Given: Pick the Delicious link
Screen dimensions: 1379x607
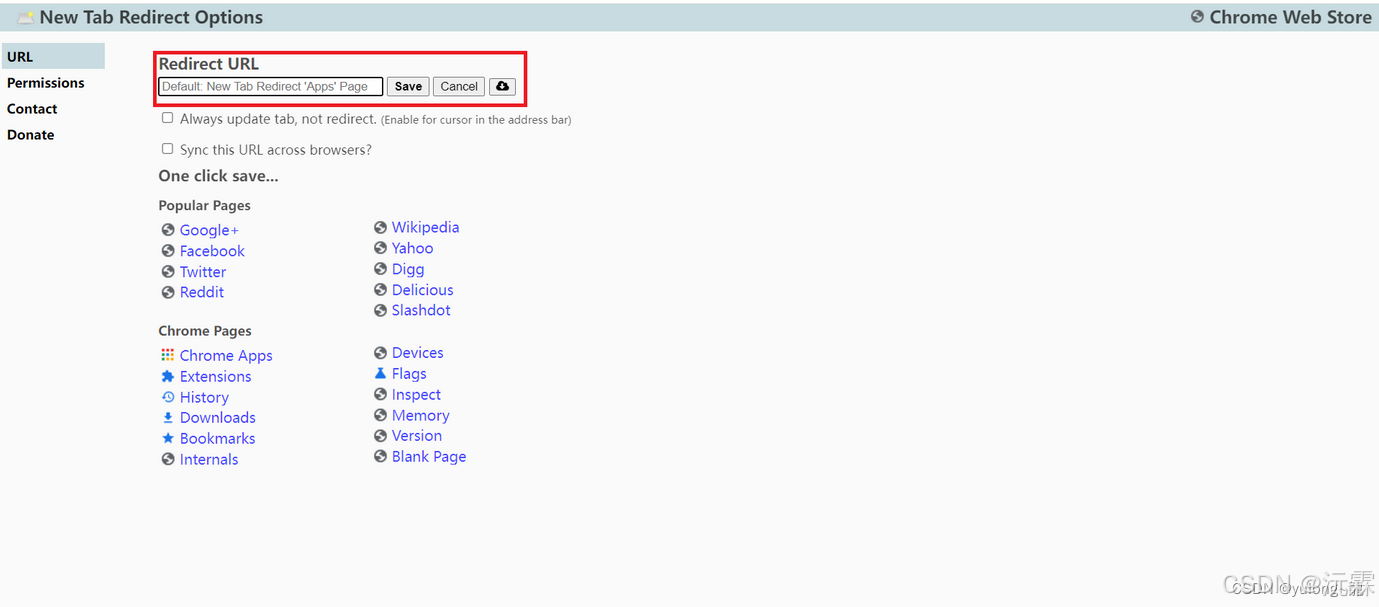Looking at the screenshot, I should tap(422, 290).
